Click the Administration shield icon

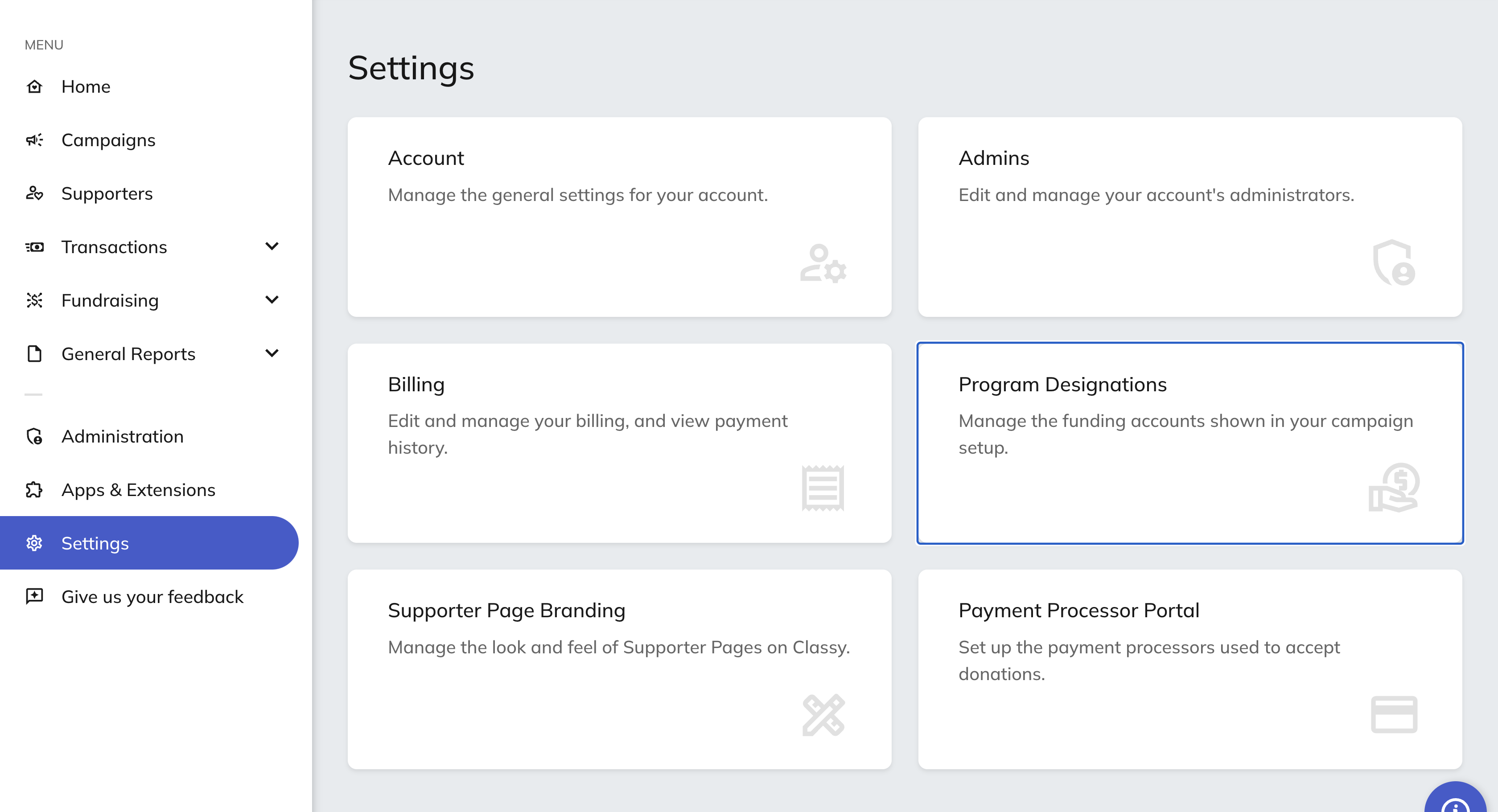34,436
